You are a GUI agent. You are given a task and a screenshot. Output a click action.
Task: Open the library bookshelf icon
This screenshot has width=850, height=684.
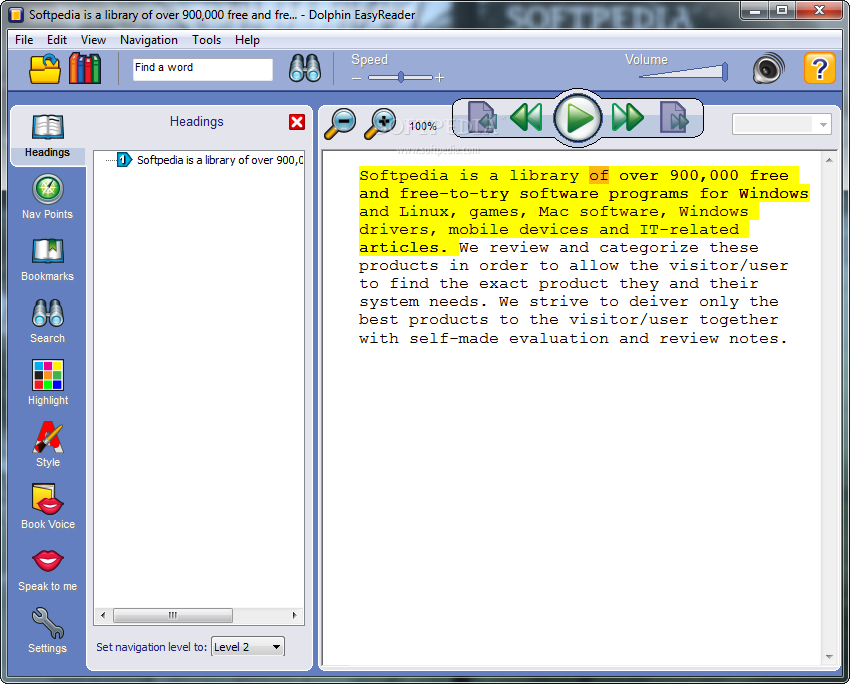(x=85, y=68)
